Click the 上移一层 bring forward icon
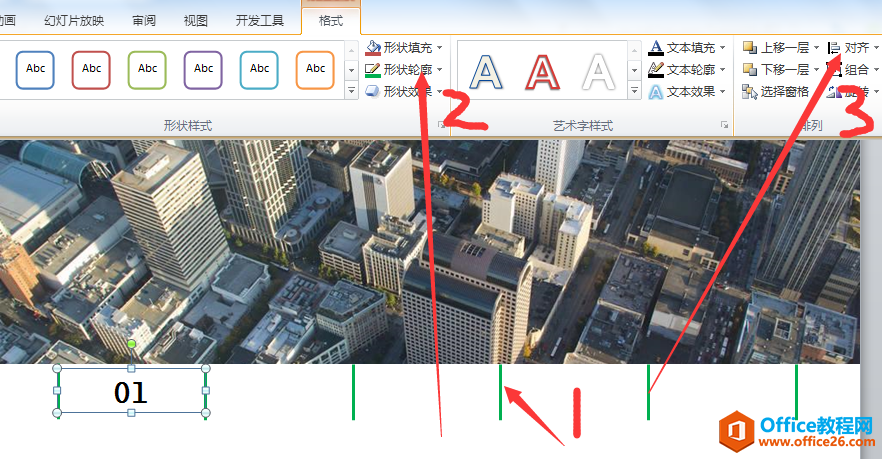 pos(750,48)
